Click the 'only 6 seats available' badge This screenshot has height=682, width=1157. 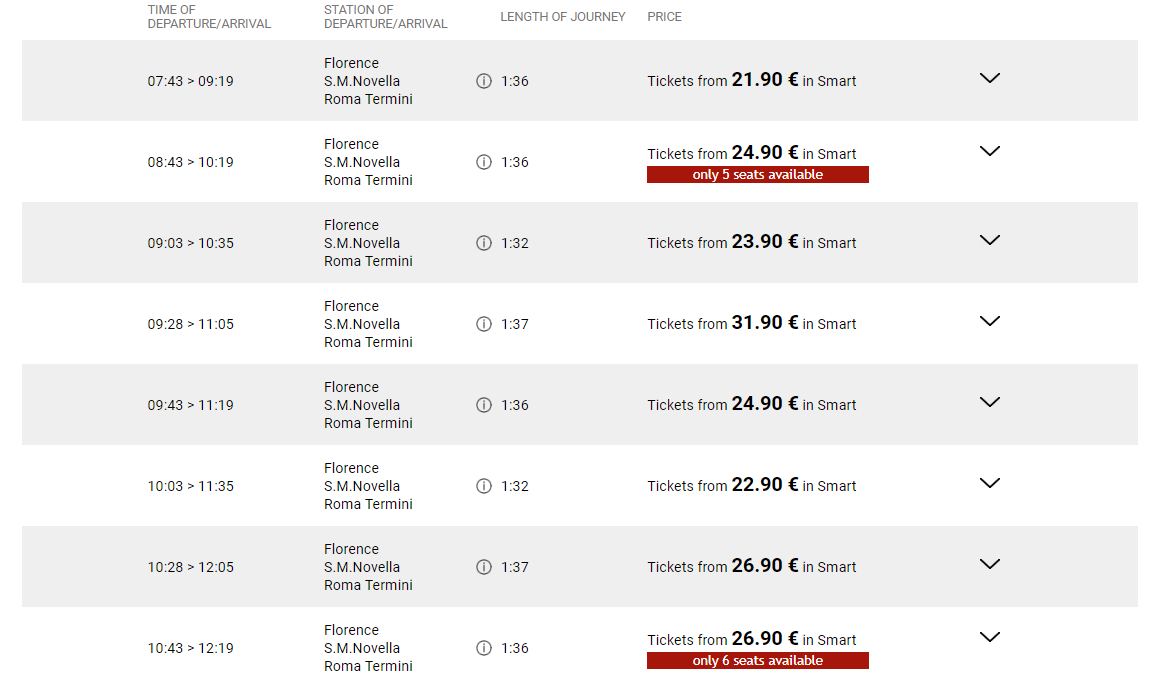tap(757, 661)
